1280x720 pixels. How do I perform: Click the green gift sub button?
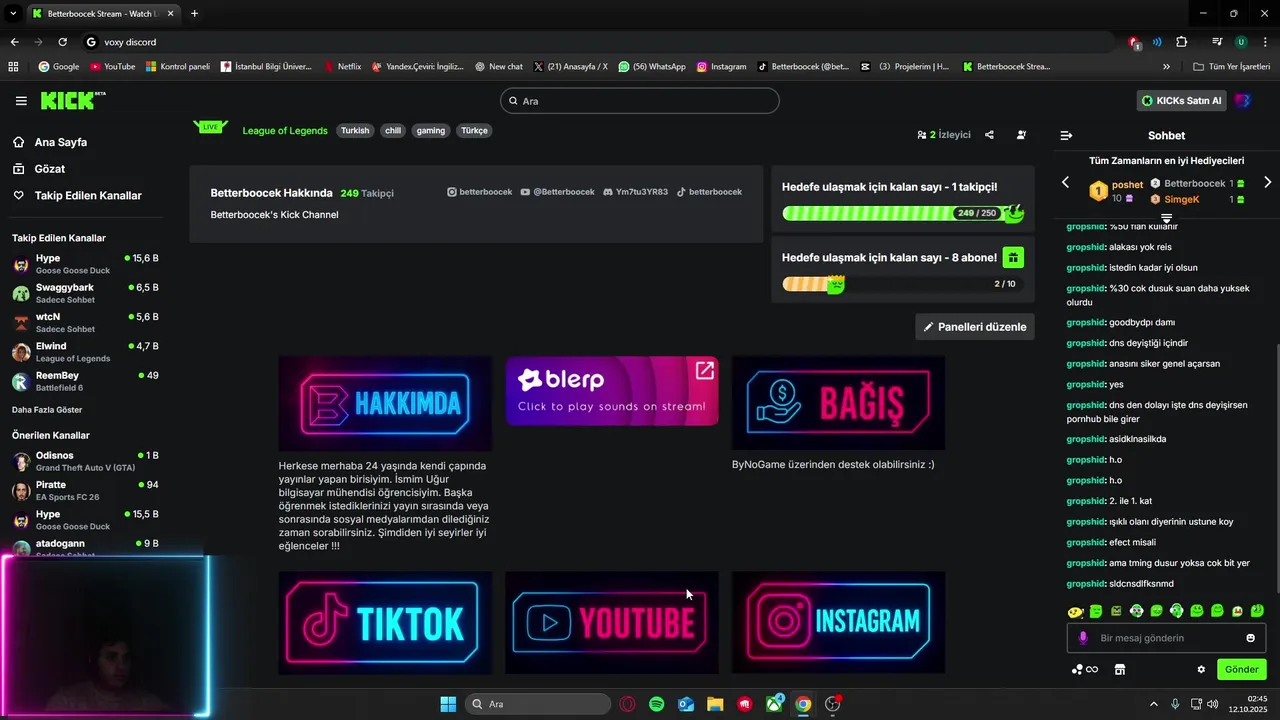(x=1013, y=258)
